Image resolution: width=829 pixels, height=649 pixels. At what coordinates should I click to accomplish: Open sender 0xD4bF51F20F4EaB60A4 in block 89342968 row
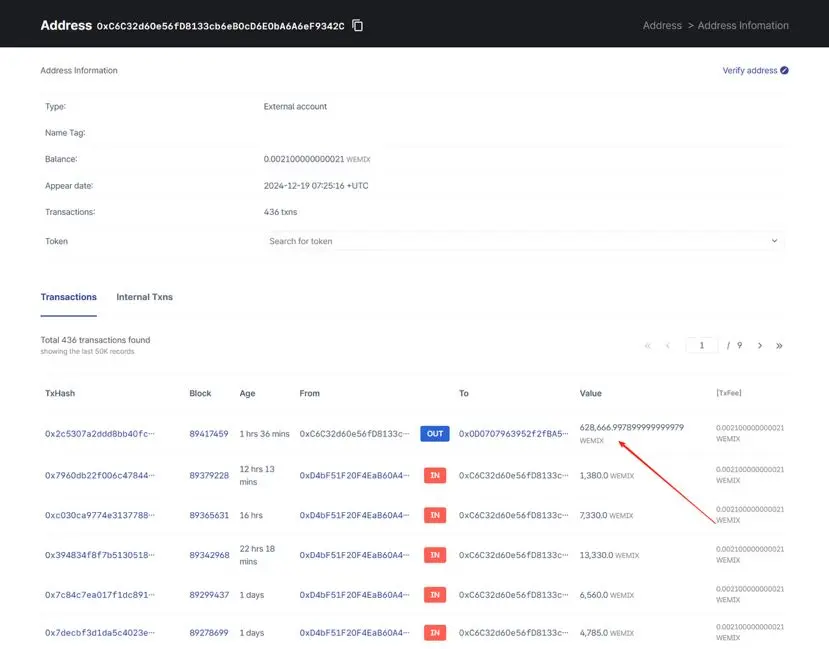pyautogui.click(x=354, y=555)
